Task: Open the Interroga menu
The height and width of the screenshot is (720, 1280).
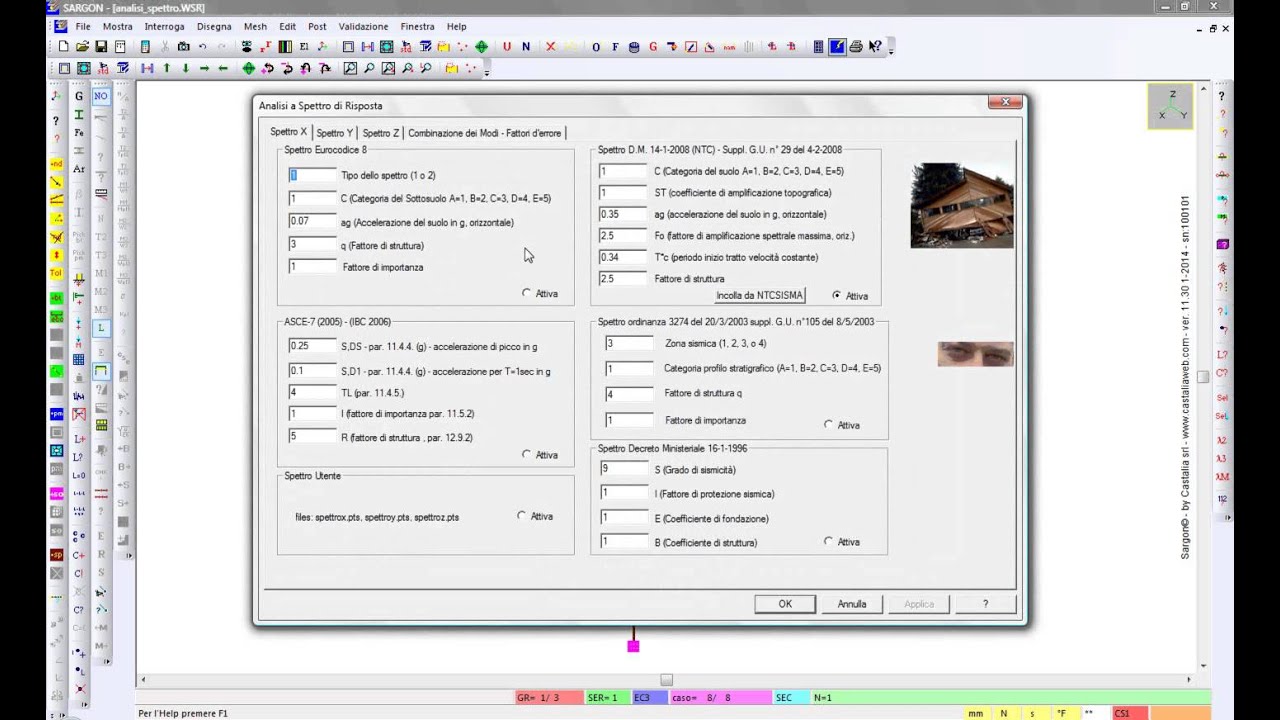Action: pos(164,27)
